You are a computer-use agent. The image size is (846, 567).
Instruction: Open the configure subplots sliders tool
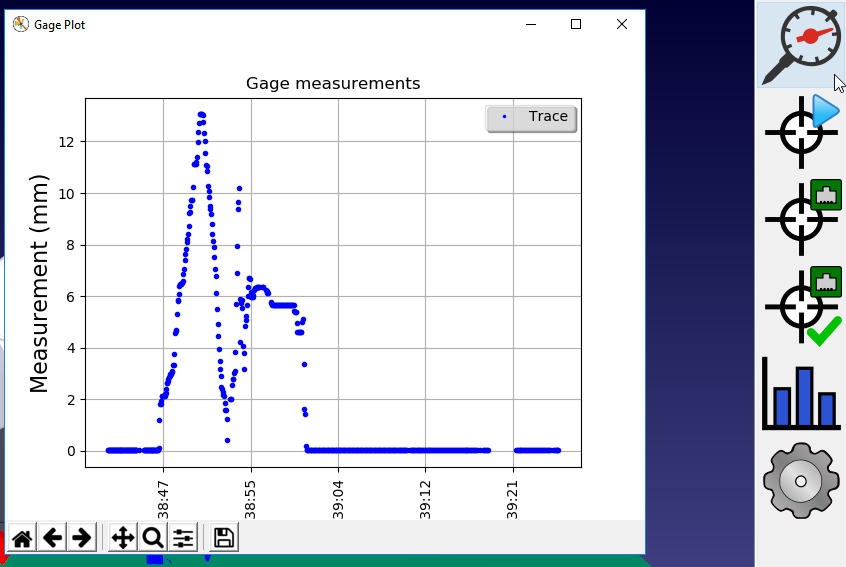coord(183,538)
